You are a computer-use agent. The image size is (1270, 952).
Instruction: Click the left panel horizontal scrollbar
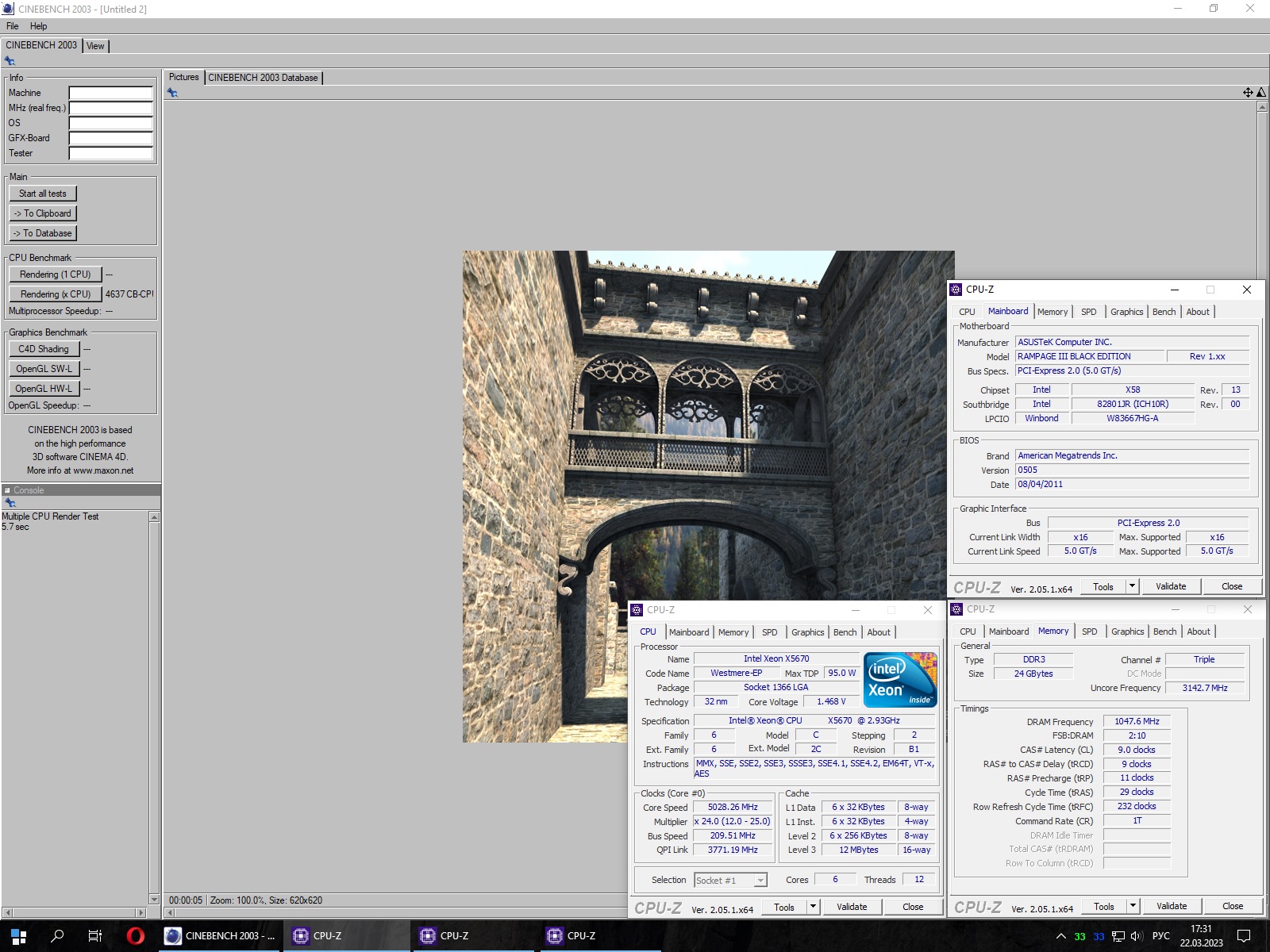point(75,912)
